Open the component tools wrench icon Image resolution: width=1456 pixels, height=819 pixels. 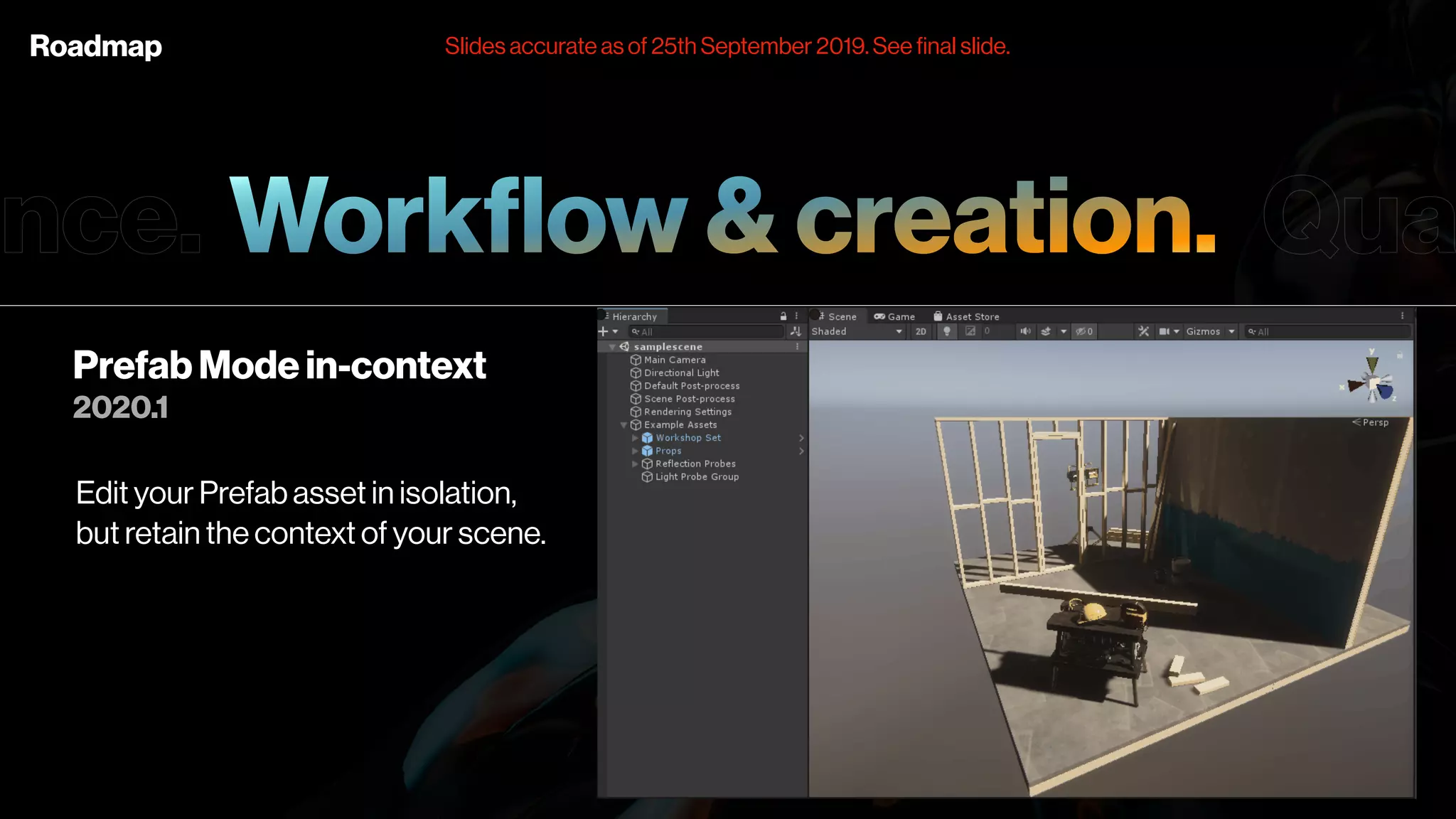(1143, 331)
